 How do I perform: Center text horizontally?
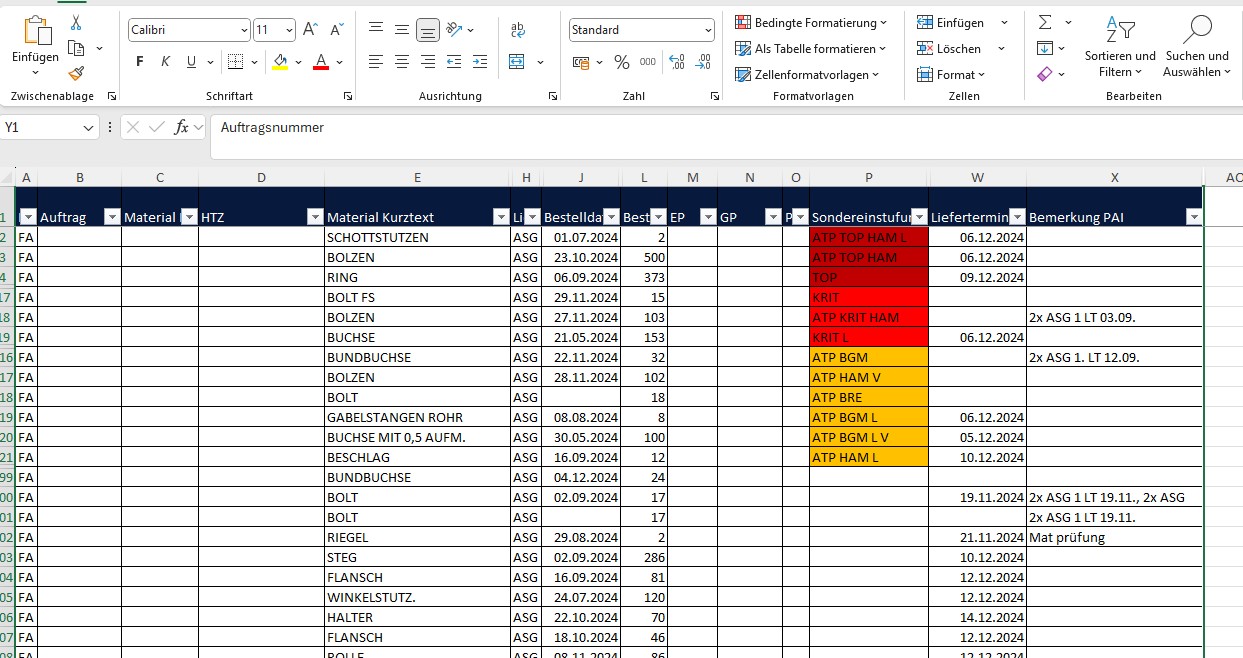click(402, 62)
